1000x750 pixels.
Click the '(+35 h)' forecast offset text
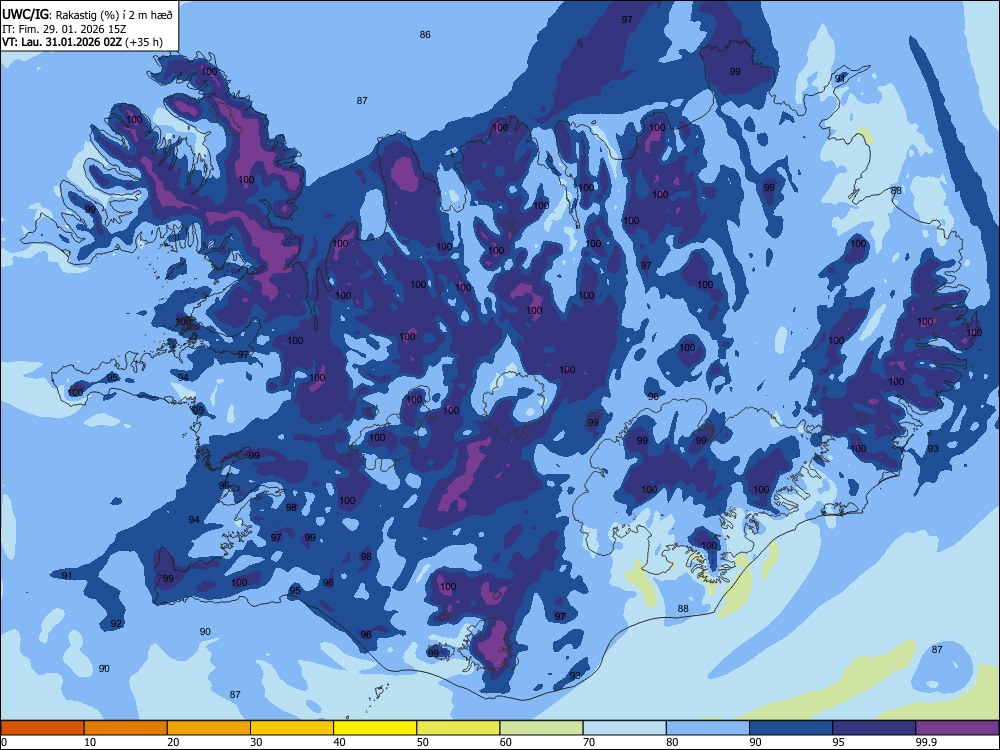[x=144, y=42]
